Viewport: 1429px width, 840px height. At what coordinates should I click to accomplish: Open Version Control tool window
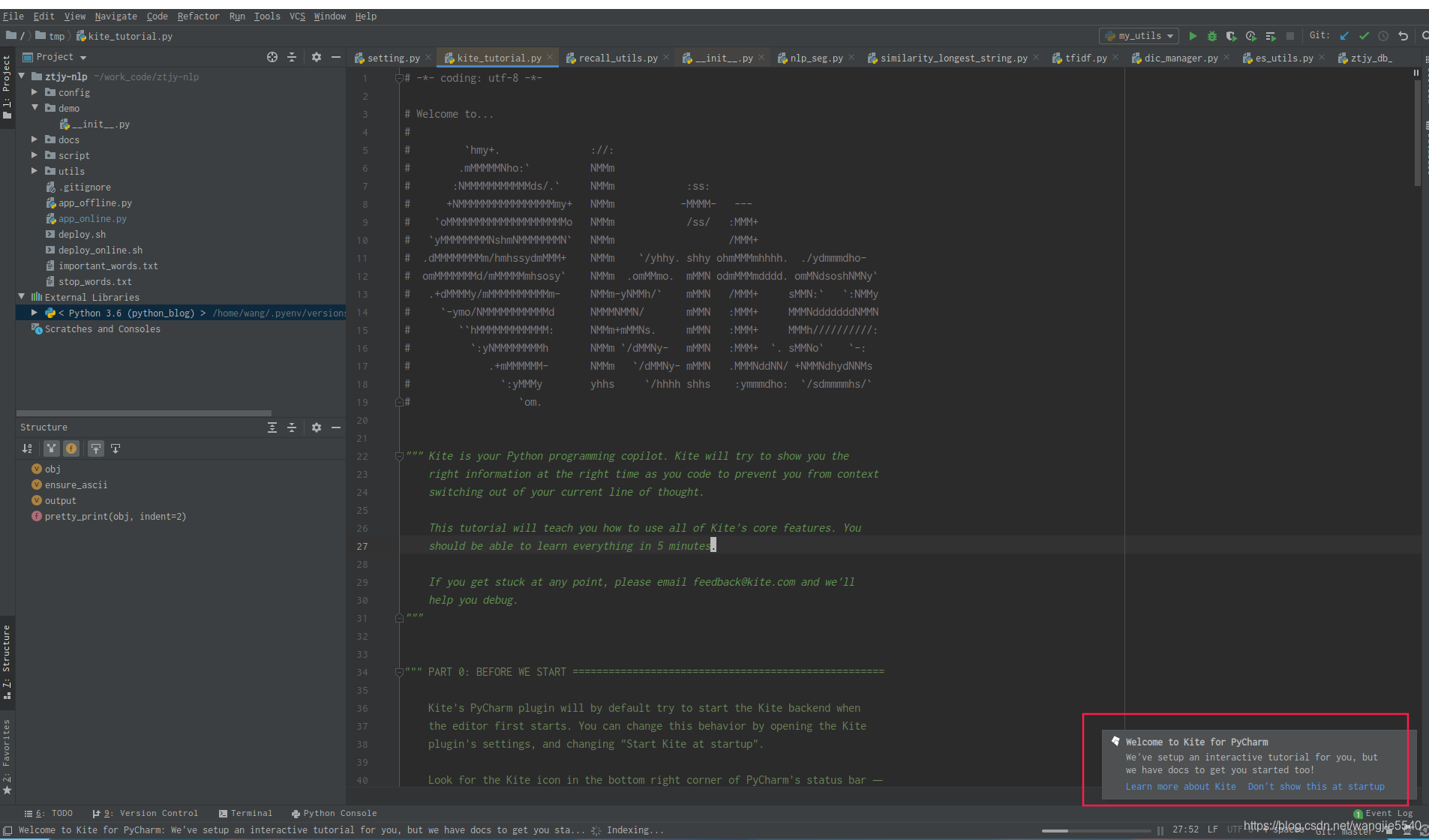pyautogui.click(x=146, y=813)
